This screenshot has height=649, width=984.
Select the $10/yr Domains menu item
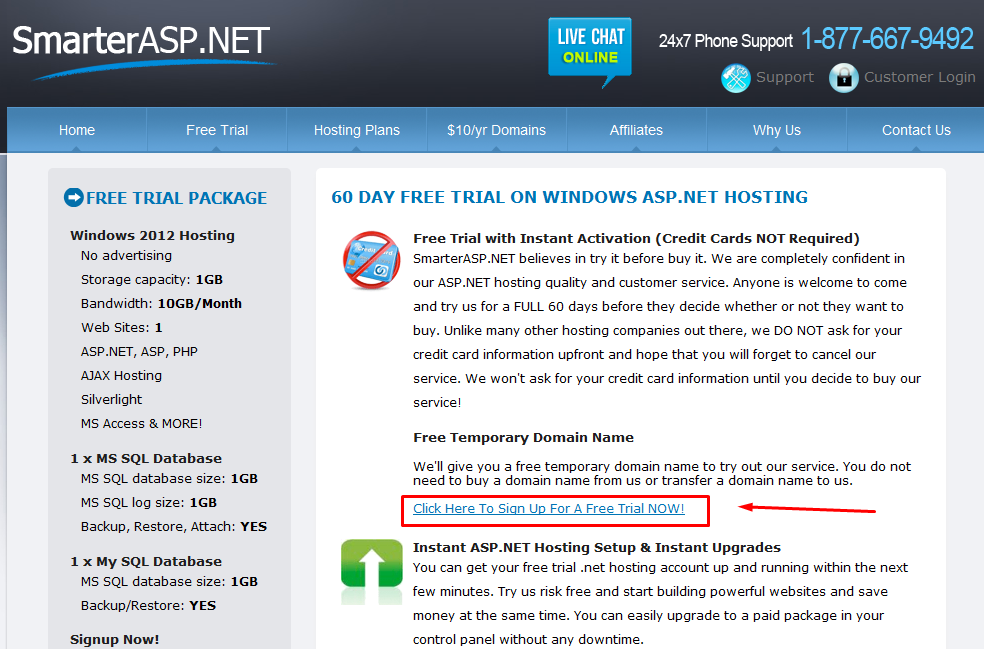point(496,130)
